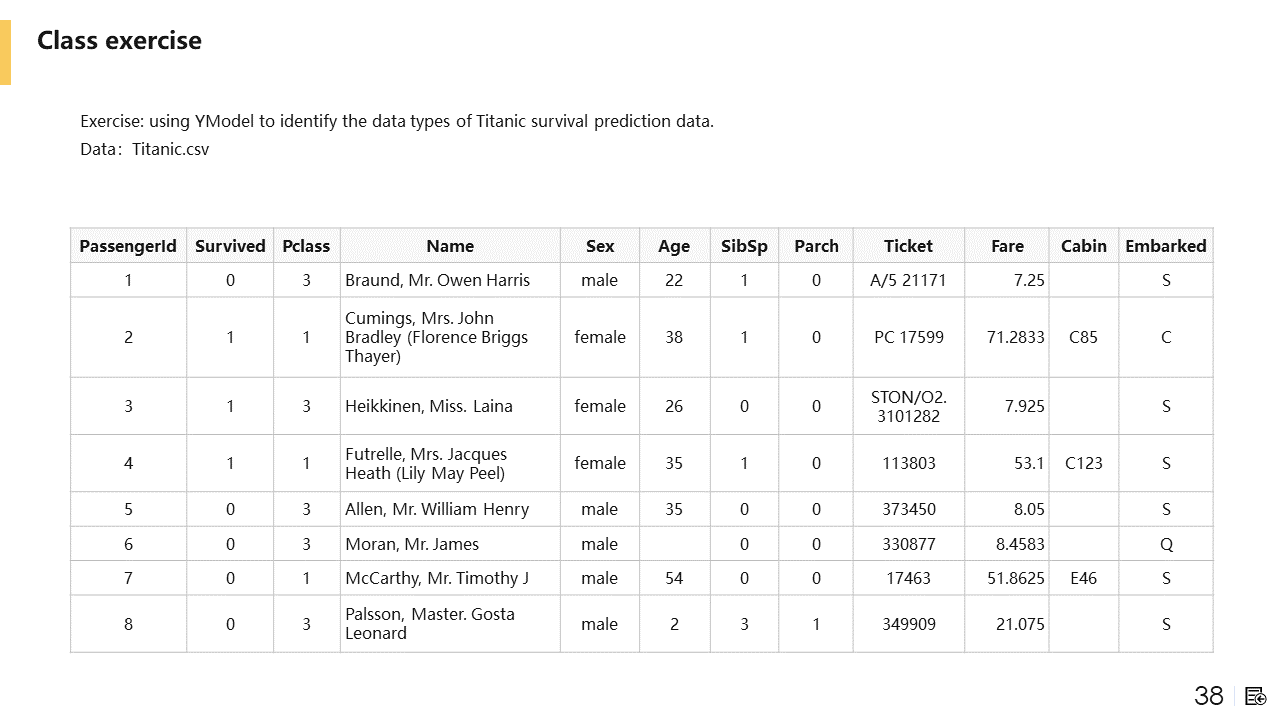
Task: Click the Moran, Mr. James name cell
Action: click(412, 544)
